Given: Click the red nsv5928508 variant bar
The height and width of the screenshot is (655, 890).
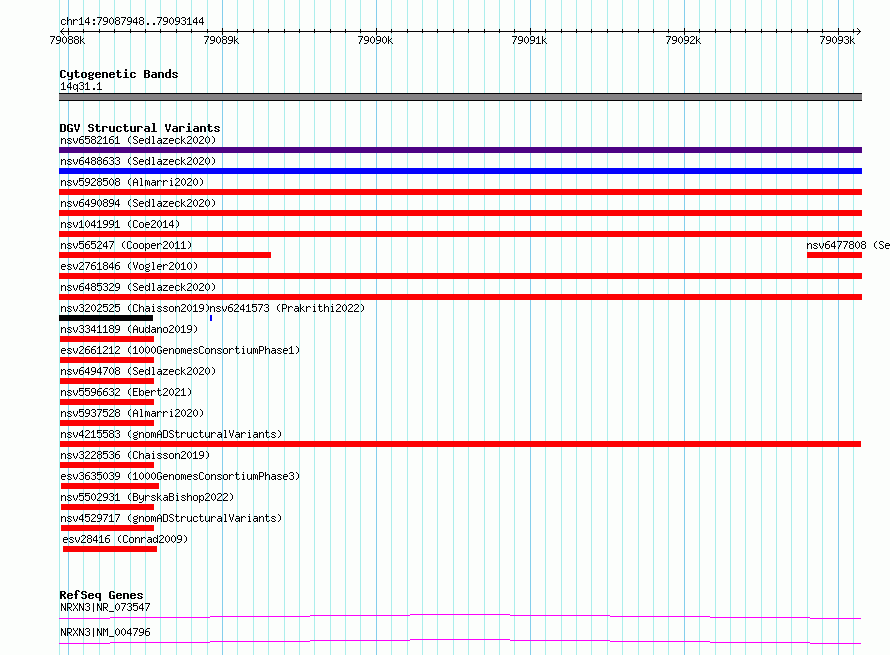Looking at the screenshot, I should 460,192.
